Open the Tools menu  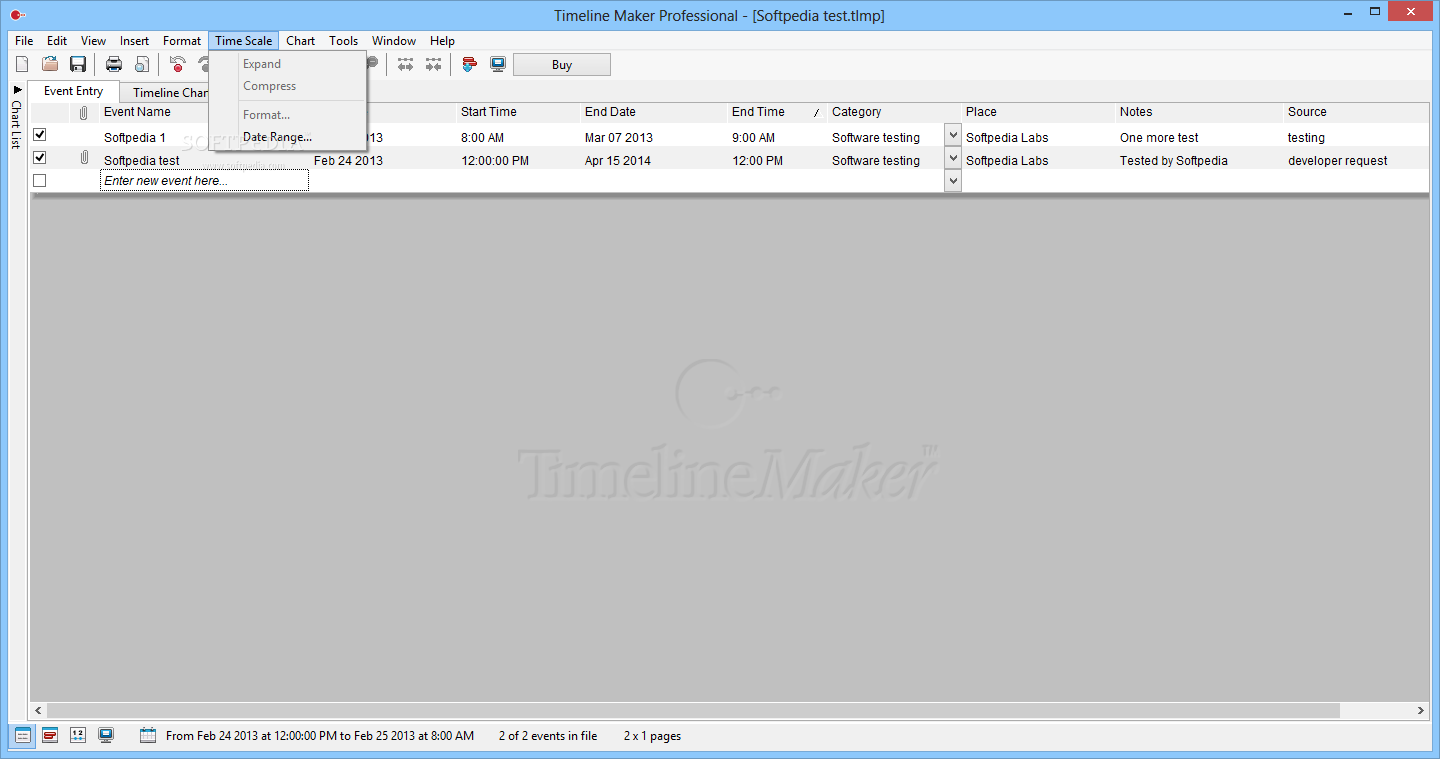[343, 41]
